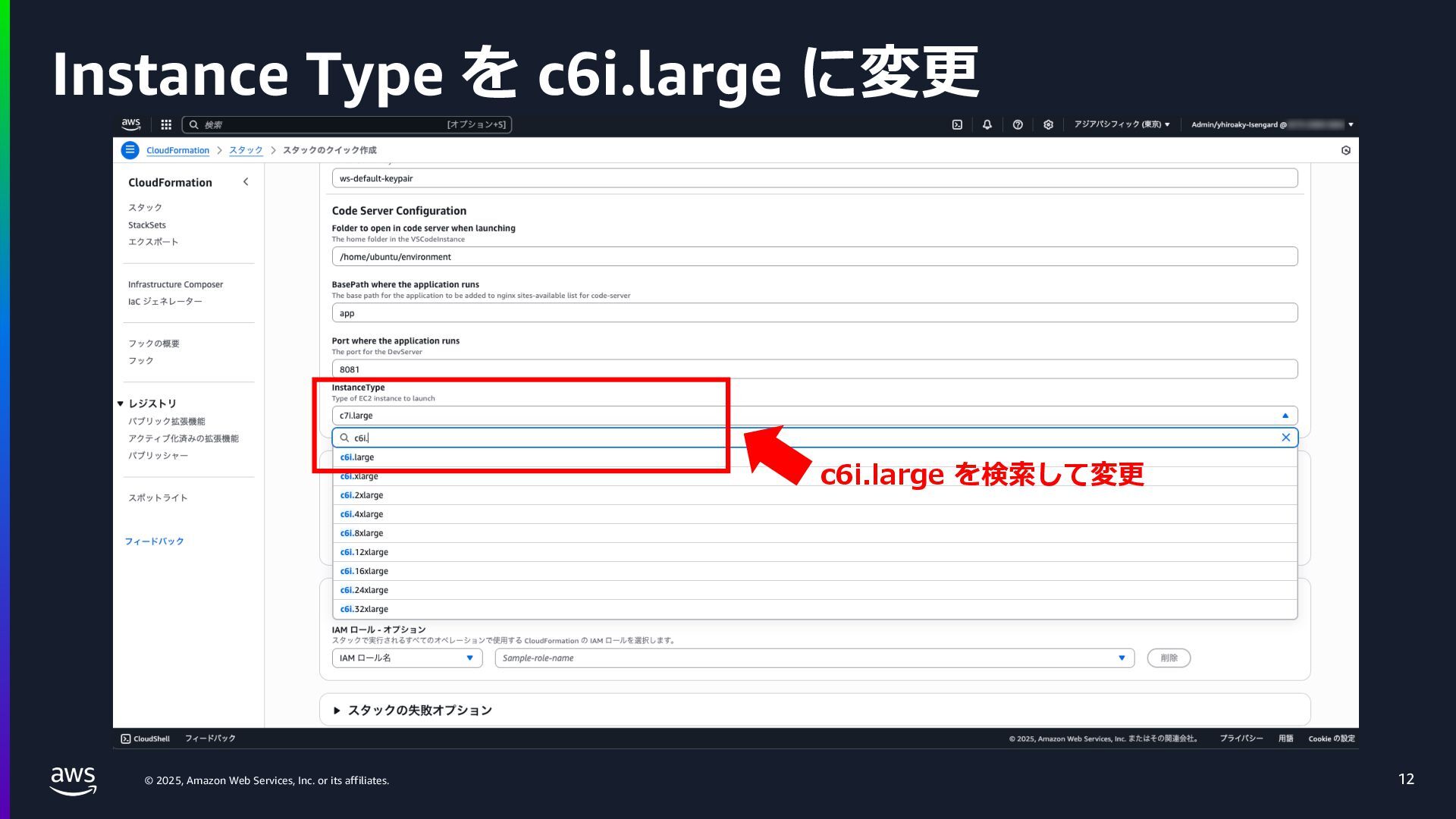Collapse the InstanceType c7i.large dropdown
The image size is (1456, 819).
(1285, 416)
